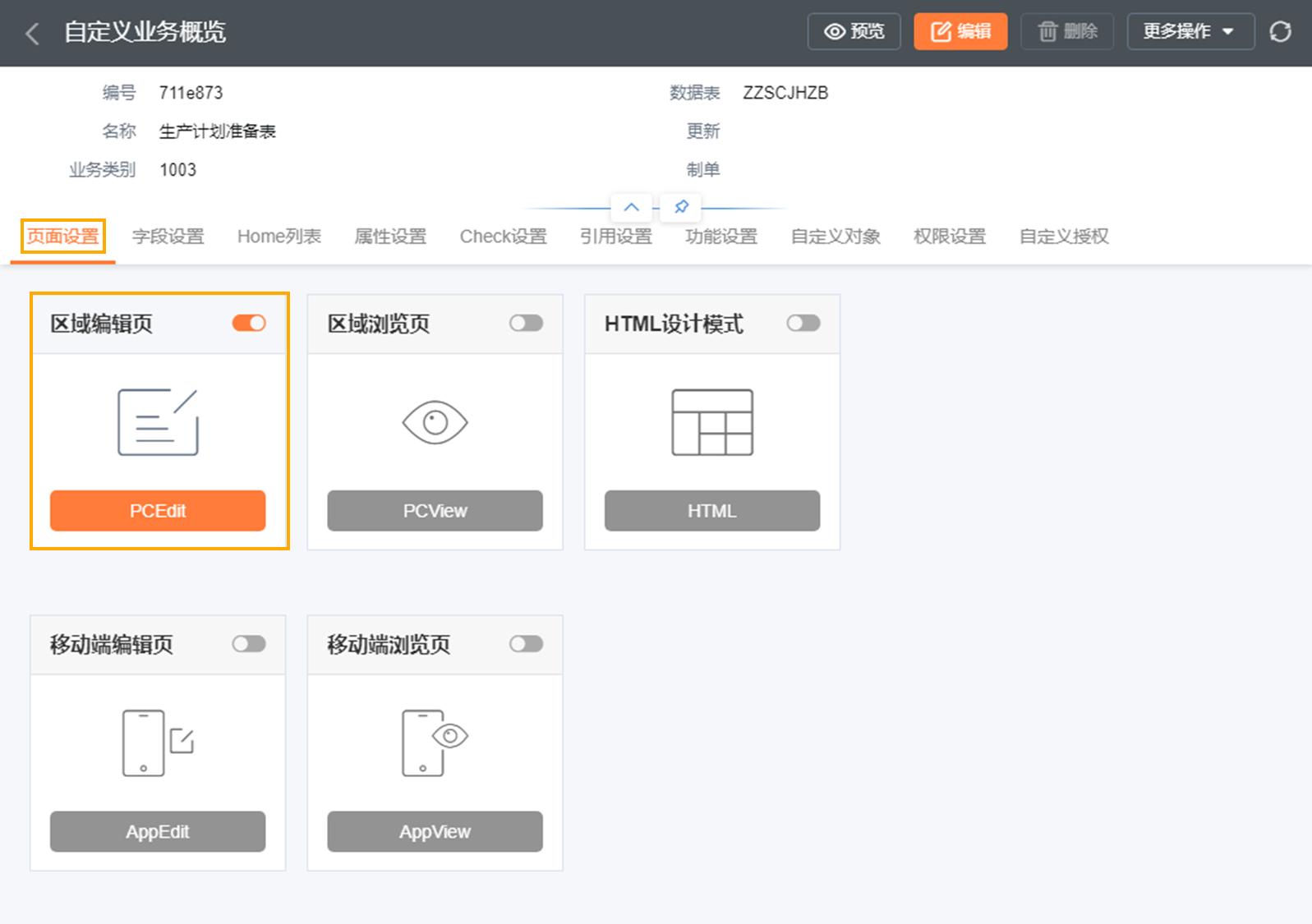Click the gray HTML button
Screen dimensions: 1312x924
click(712, 511)
